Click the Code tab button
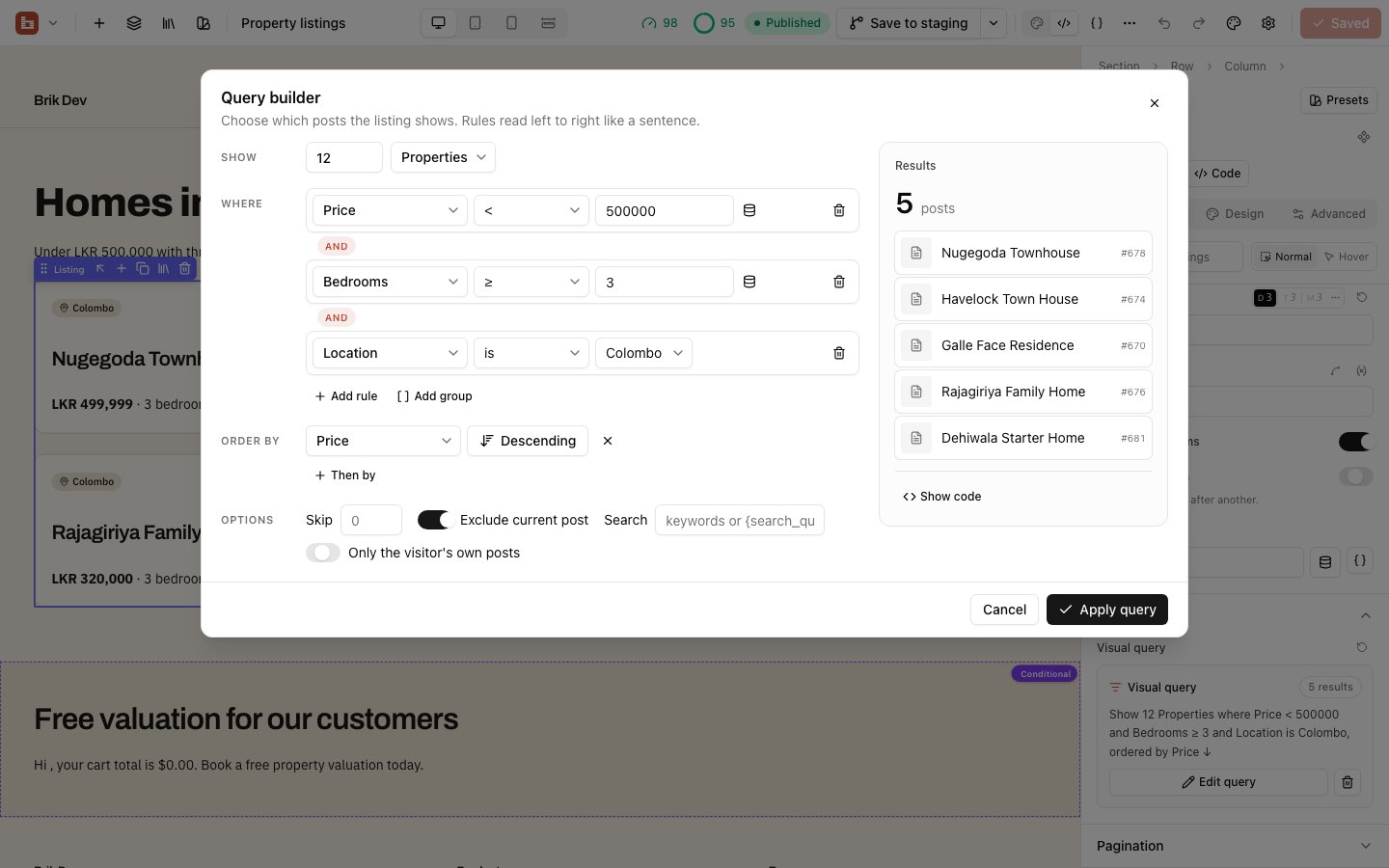This screenshot has height=868, width=1389. (1217, 174)
